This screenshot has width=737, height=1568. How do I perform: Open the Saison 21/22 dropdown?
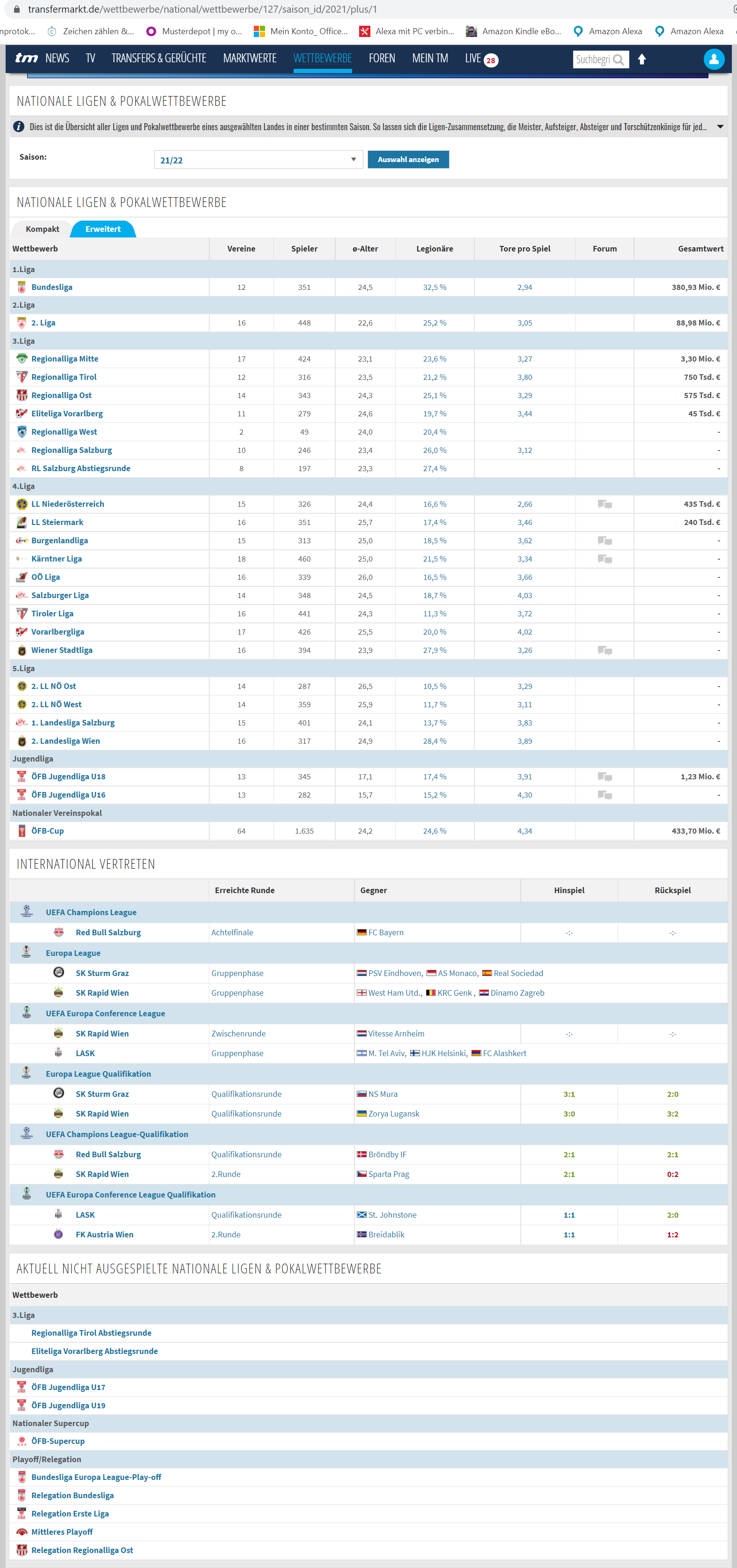(258, 160)
